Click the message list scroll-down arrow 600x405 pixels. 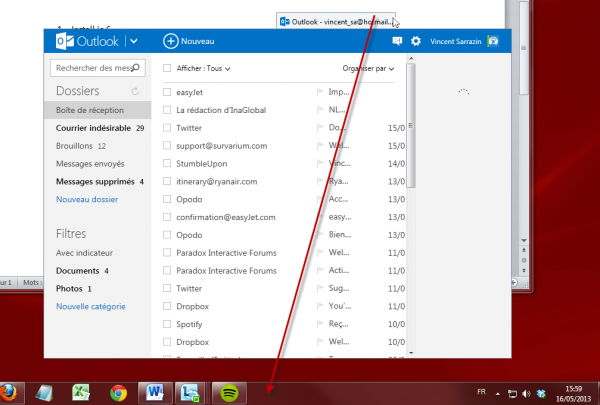click(411, 353)
